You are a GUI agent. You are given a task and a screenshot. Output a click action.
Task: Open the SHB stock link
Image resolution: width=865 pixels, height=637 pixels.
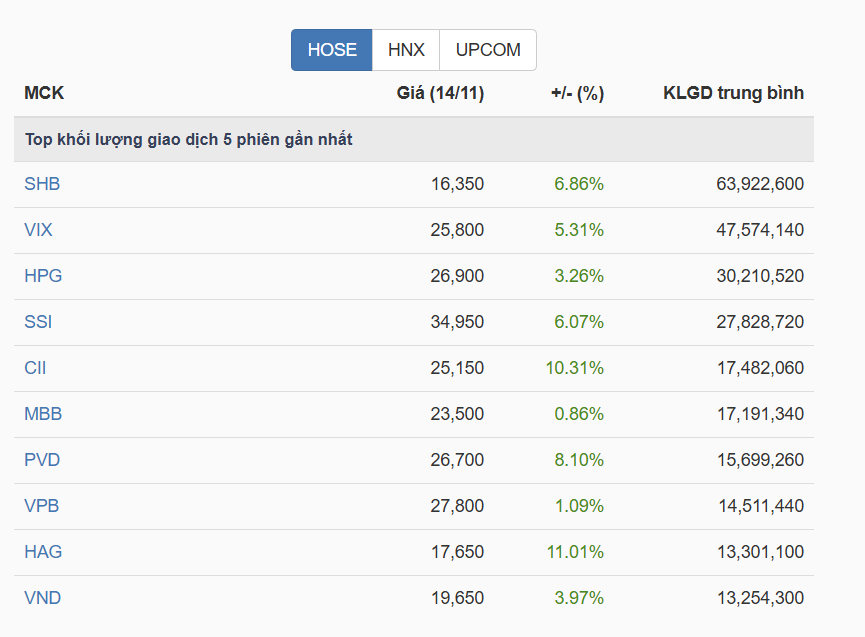pyautogui.click(x=42, y=184)
